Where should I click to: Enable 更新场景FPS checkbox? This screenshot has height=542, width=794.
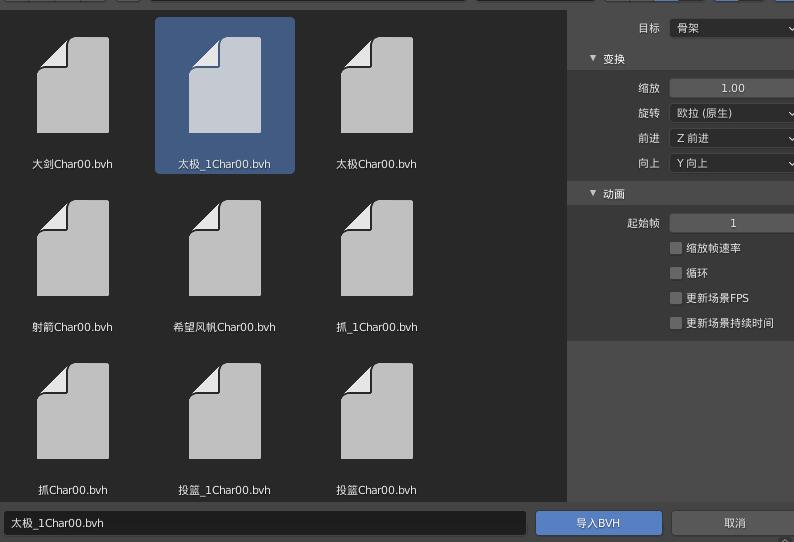pyautogui.click(x=676, y=298)
